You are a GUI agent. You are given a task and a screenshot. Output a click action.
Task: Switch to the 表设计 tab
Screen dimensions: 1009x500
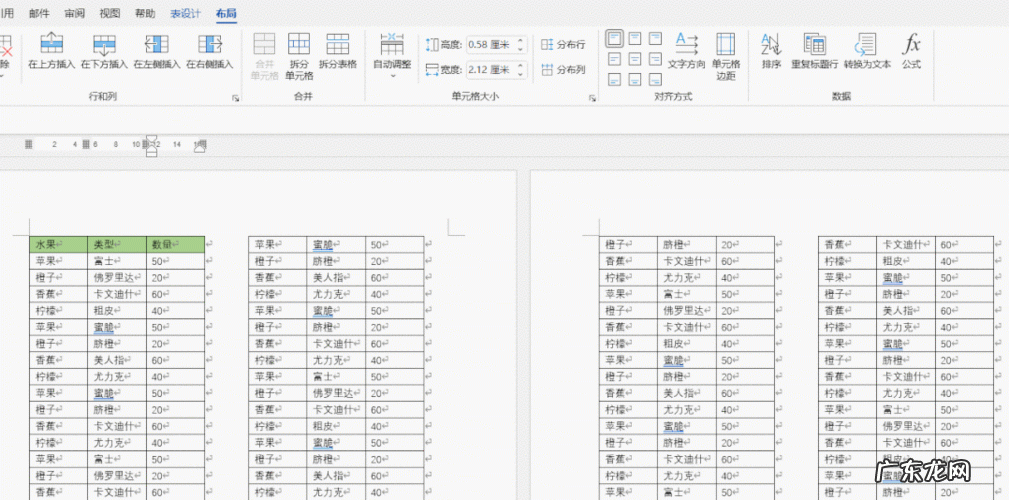[x=185, y=14]
